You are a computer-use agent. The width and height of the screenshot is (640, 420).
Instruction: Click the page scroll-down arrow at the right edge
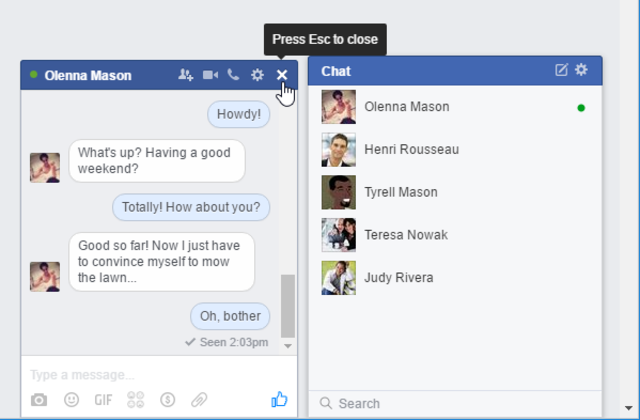click(x=629, y=408)
